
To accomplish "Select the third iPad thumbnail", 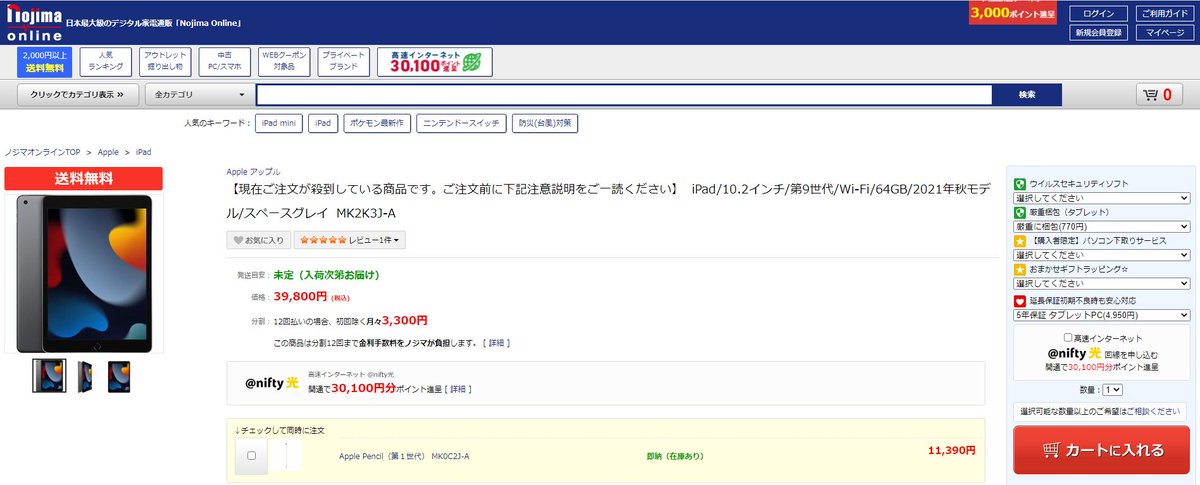I will 119,376.
